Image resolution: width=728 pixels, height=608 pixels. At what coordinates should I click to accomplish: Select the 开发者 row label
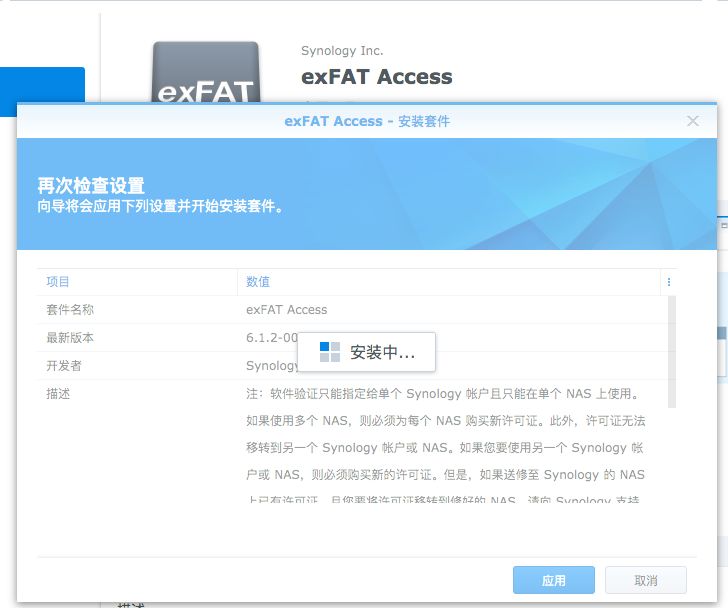(64, 366)
